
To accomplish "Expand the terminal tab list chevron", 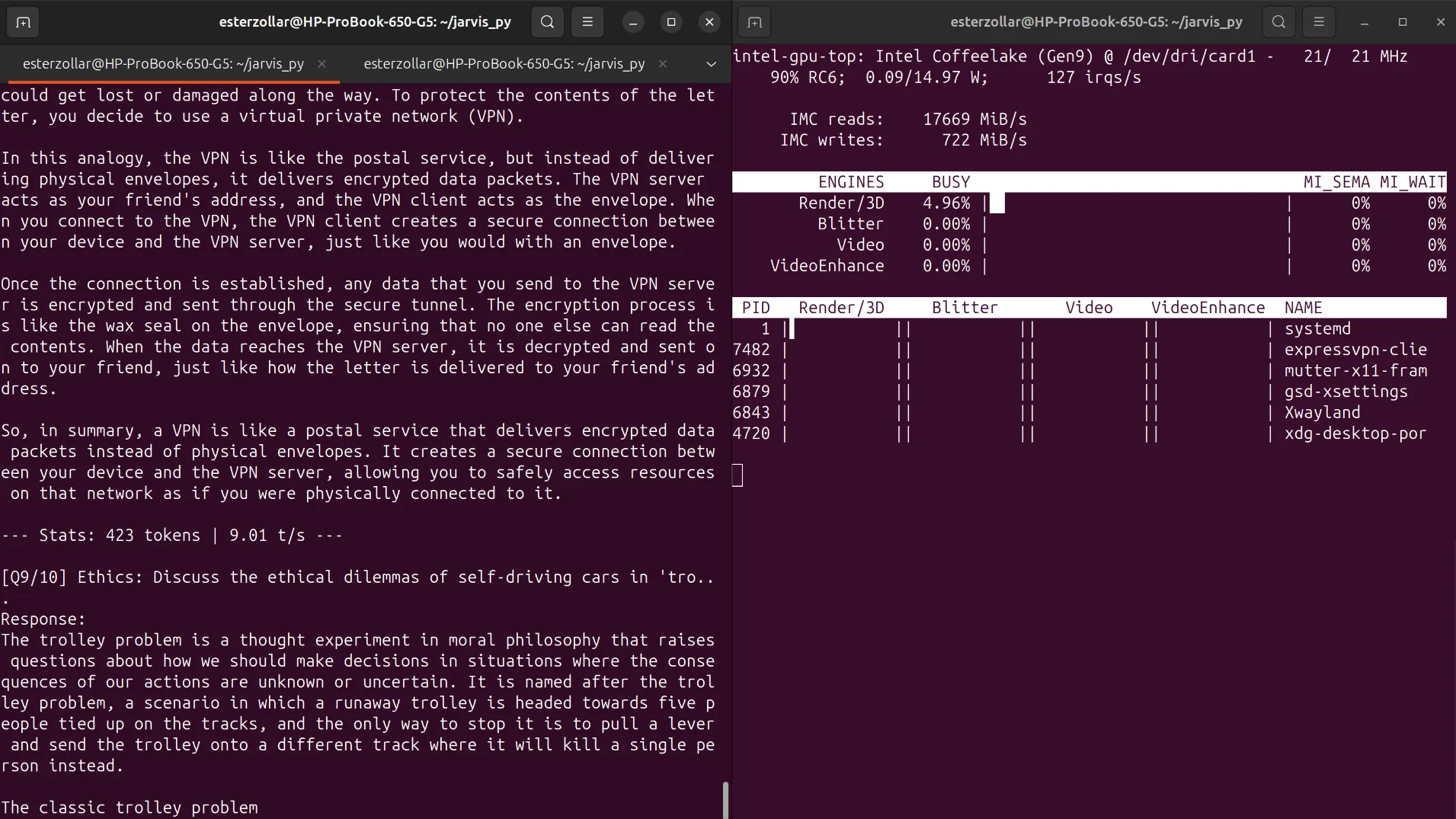I will (x=711, y=64).
